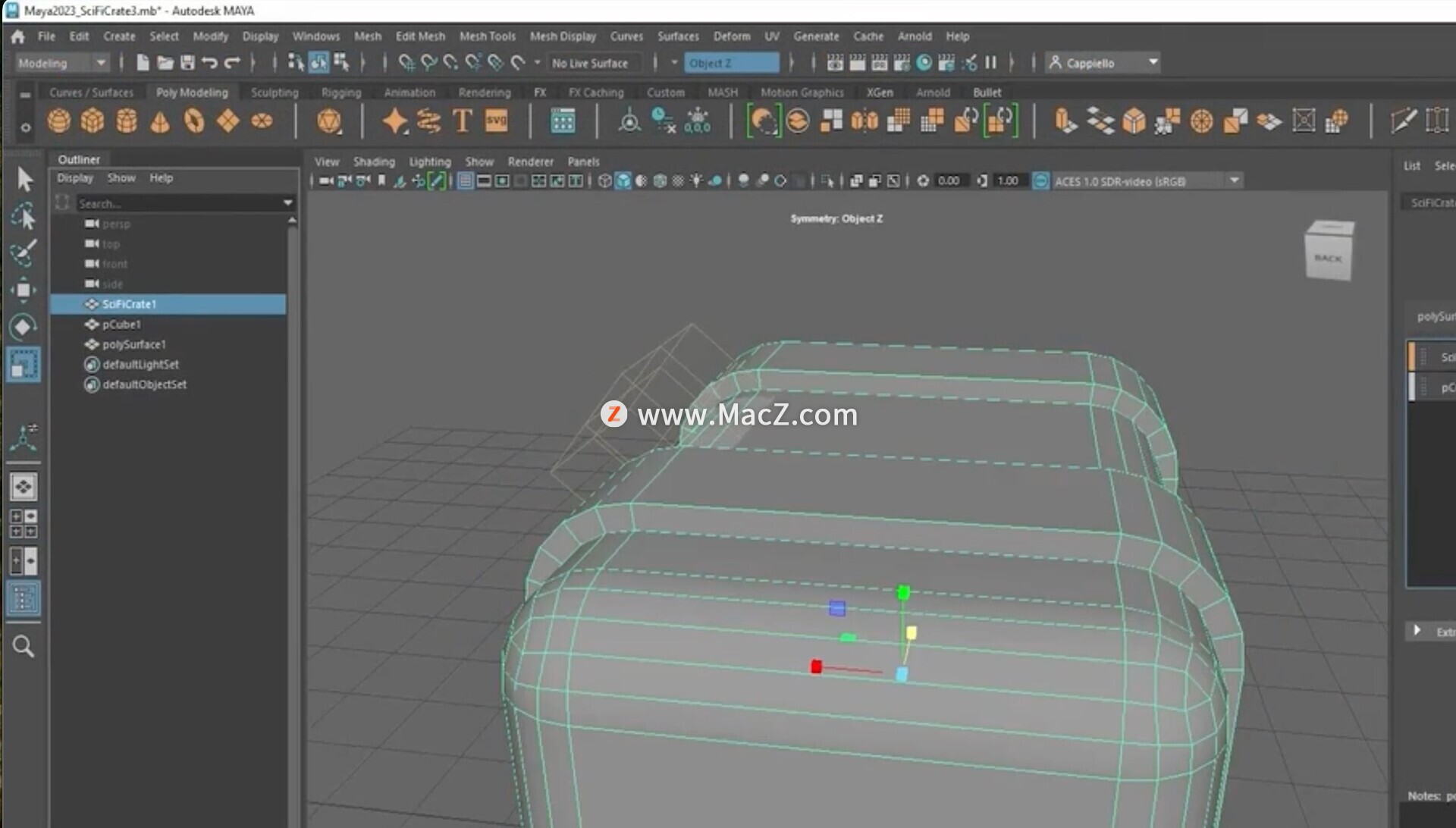The width and height of the screenshot is (1456, 828).
Task: Select the Rotate tool
Action: [x=24, y=326]
